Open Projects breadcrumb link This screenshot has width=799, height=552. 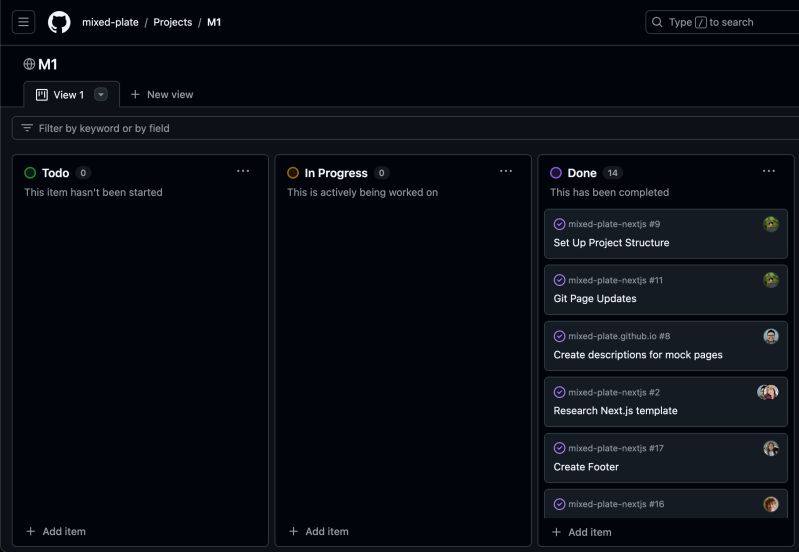(173, 22)
